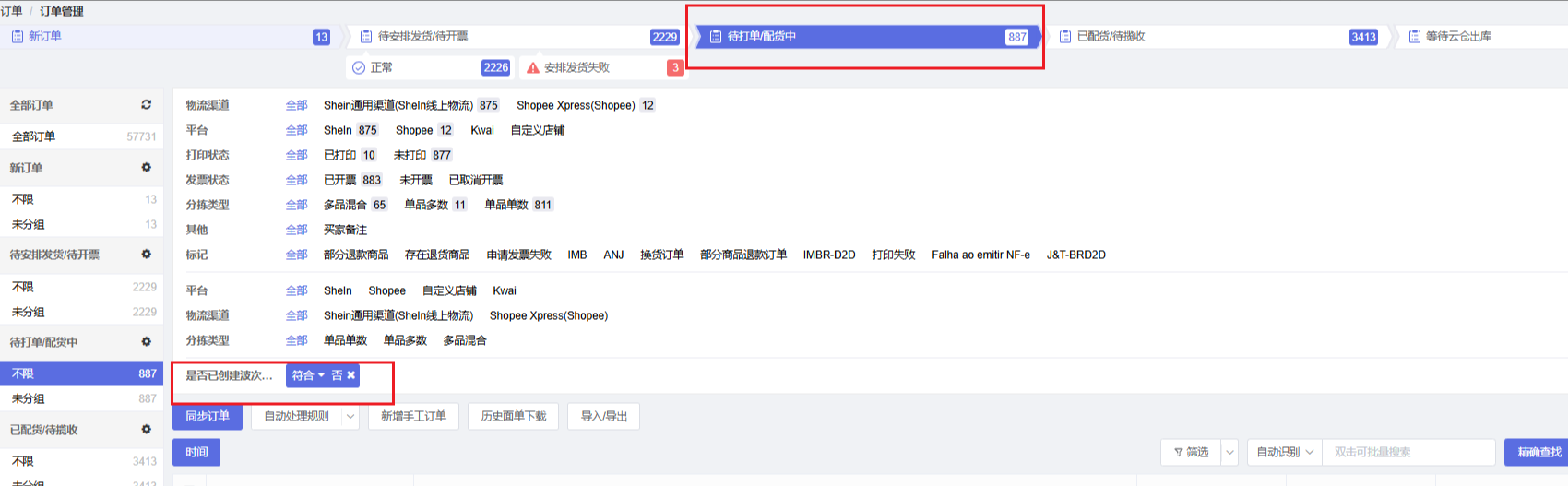Select the 待打单/配货中 stage tab
This screenshot has height=486, width=1568.
[x=868, y=37]
